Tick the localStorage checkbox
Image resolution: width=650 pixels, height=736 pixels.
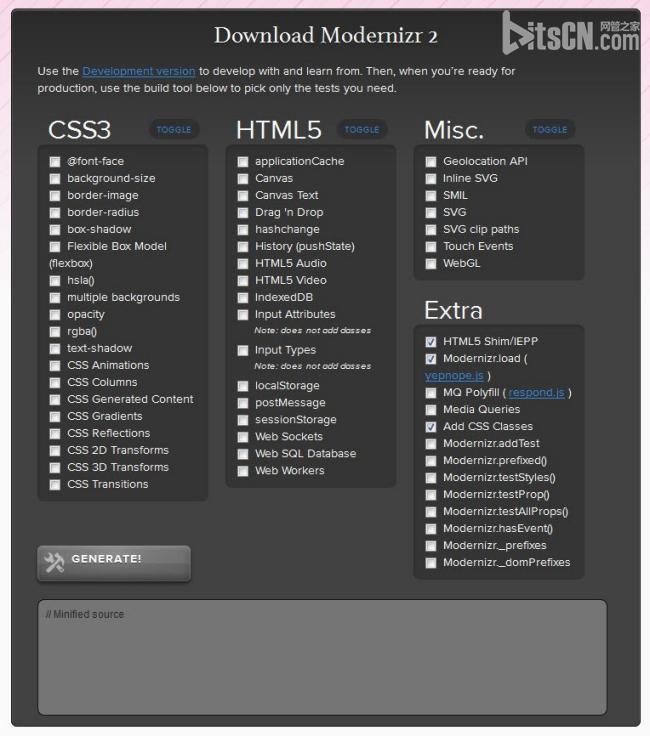(x=243, y=386)
